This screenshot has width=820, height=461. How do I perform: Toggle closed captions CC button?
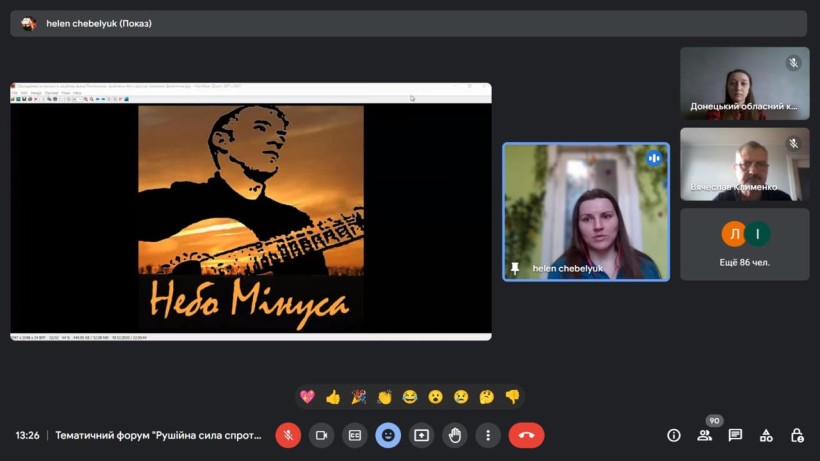click(x=355, y=435)
